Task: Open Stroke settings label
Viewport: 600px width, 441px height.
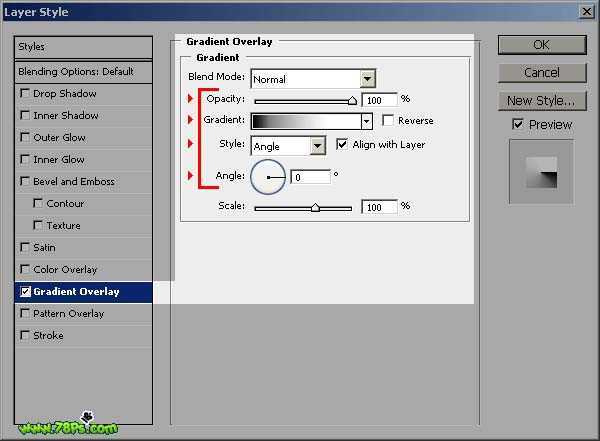Action: pyautogui.click(x=48, y=335)
